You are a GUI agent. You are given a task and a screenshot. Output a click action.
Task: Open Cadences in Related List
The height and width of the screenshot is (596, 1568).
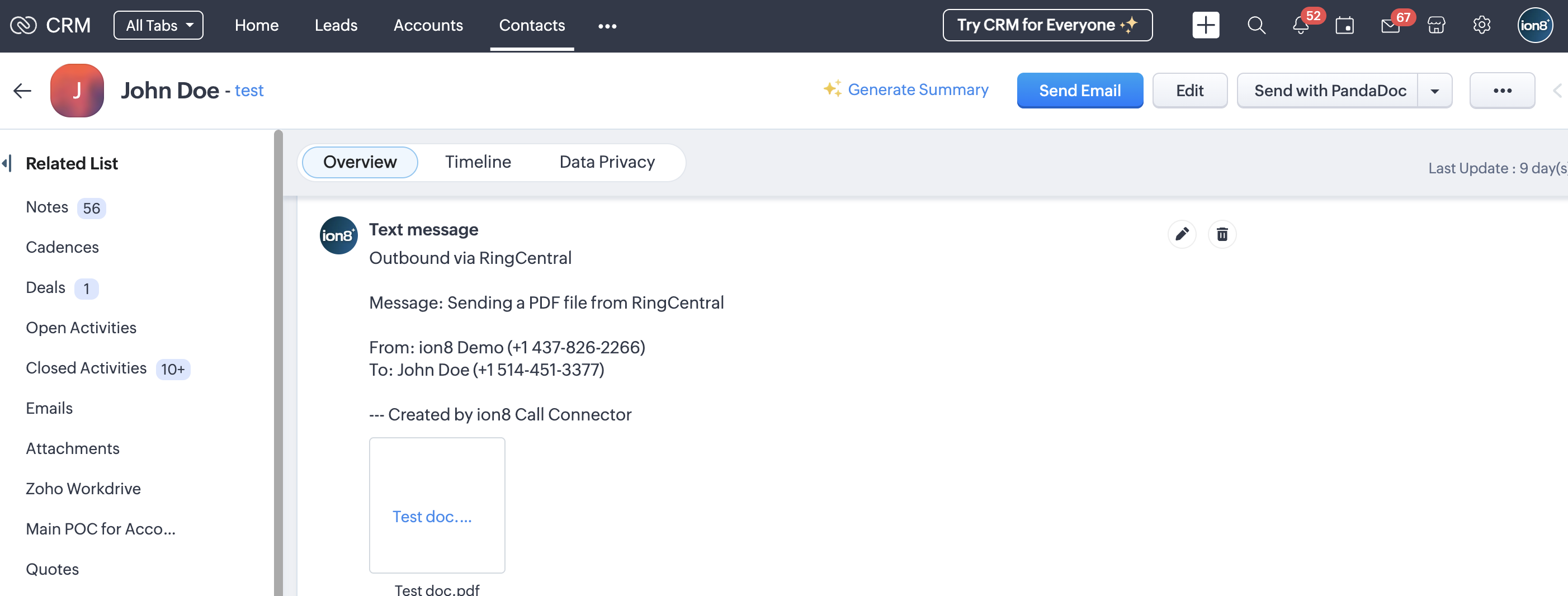pos(62,247)
